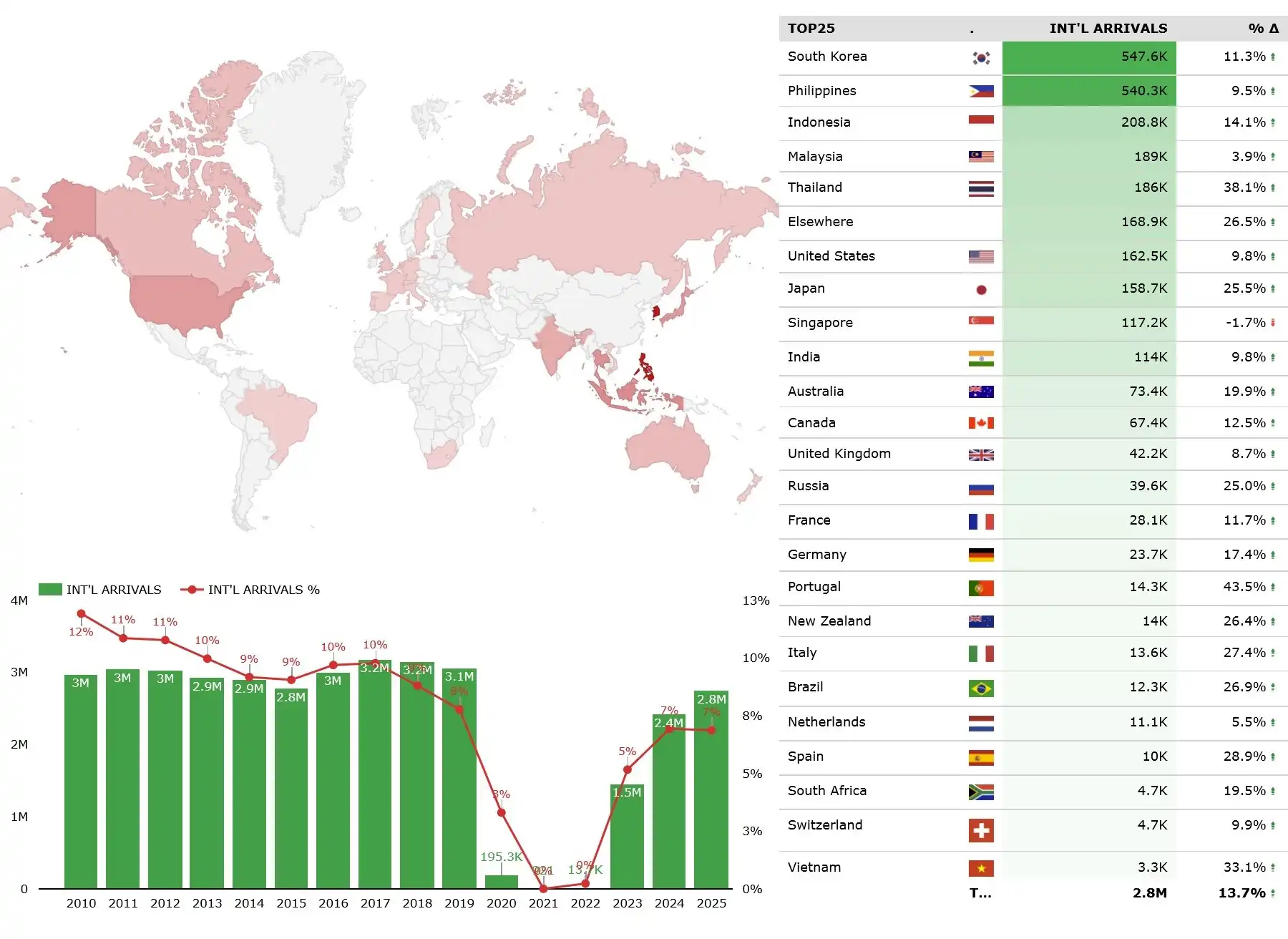Click Portugal's 43.5% change value
Screen dimensions: 1288x939
pyautogui.click(x=1244, y=586)
